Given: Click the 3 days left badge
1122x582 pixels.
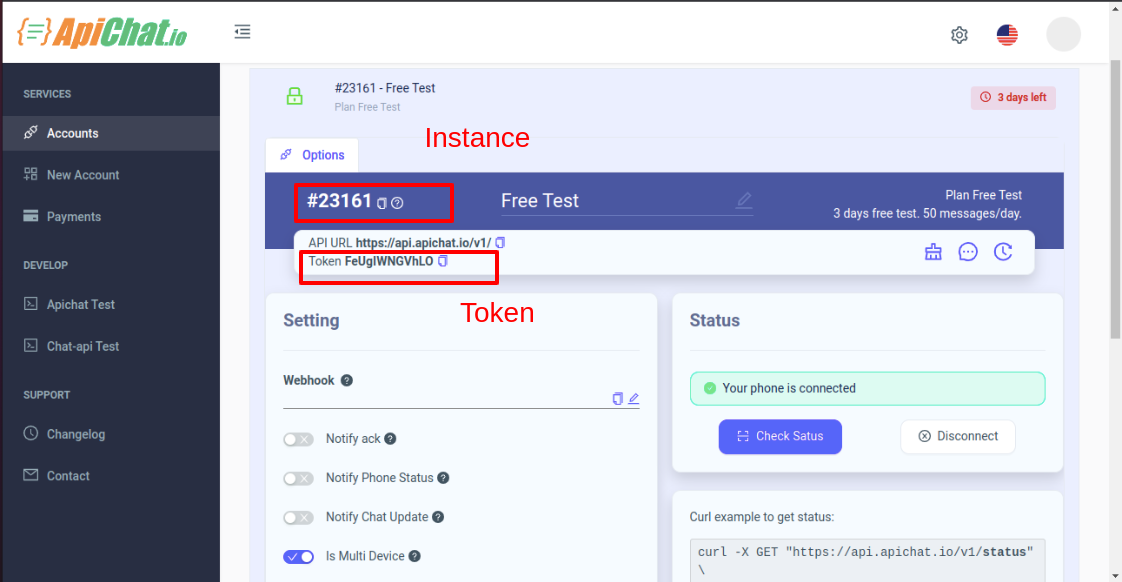Looking at the screenshot, I should click(x=1013, y=97).
